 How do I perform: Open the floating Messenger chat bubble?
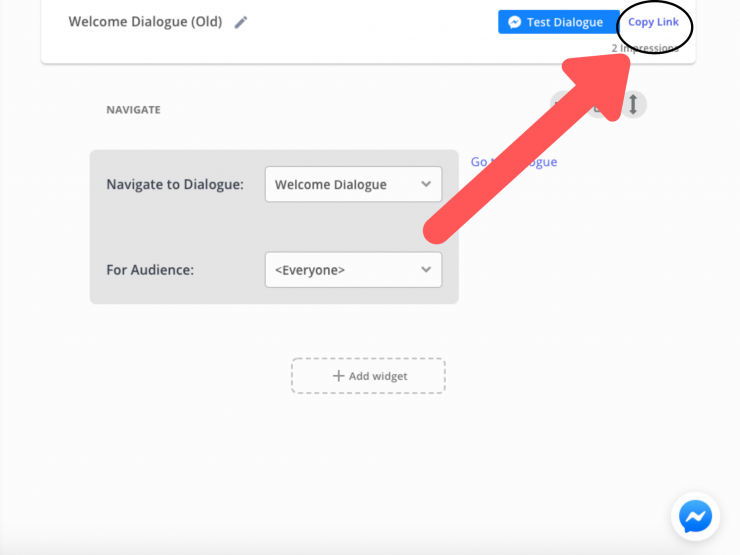695,516
